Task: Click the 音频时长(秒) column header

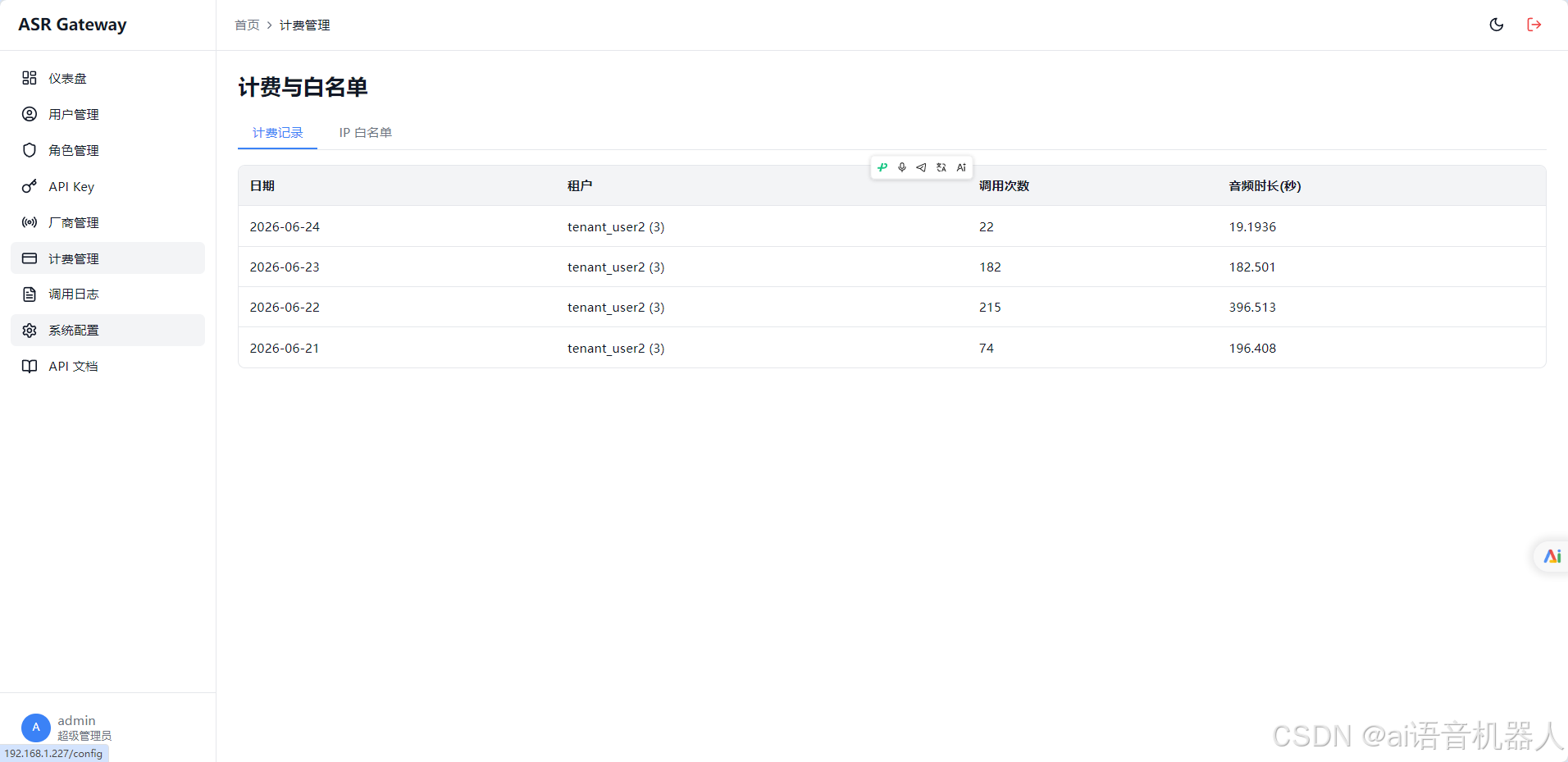Action: pos(1265,186)
